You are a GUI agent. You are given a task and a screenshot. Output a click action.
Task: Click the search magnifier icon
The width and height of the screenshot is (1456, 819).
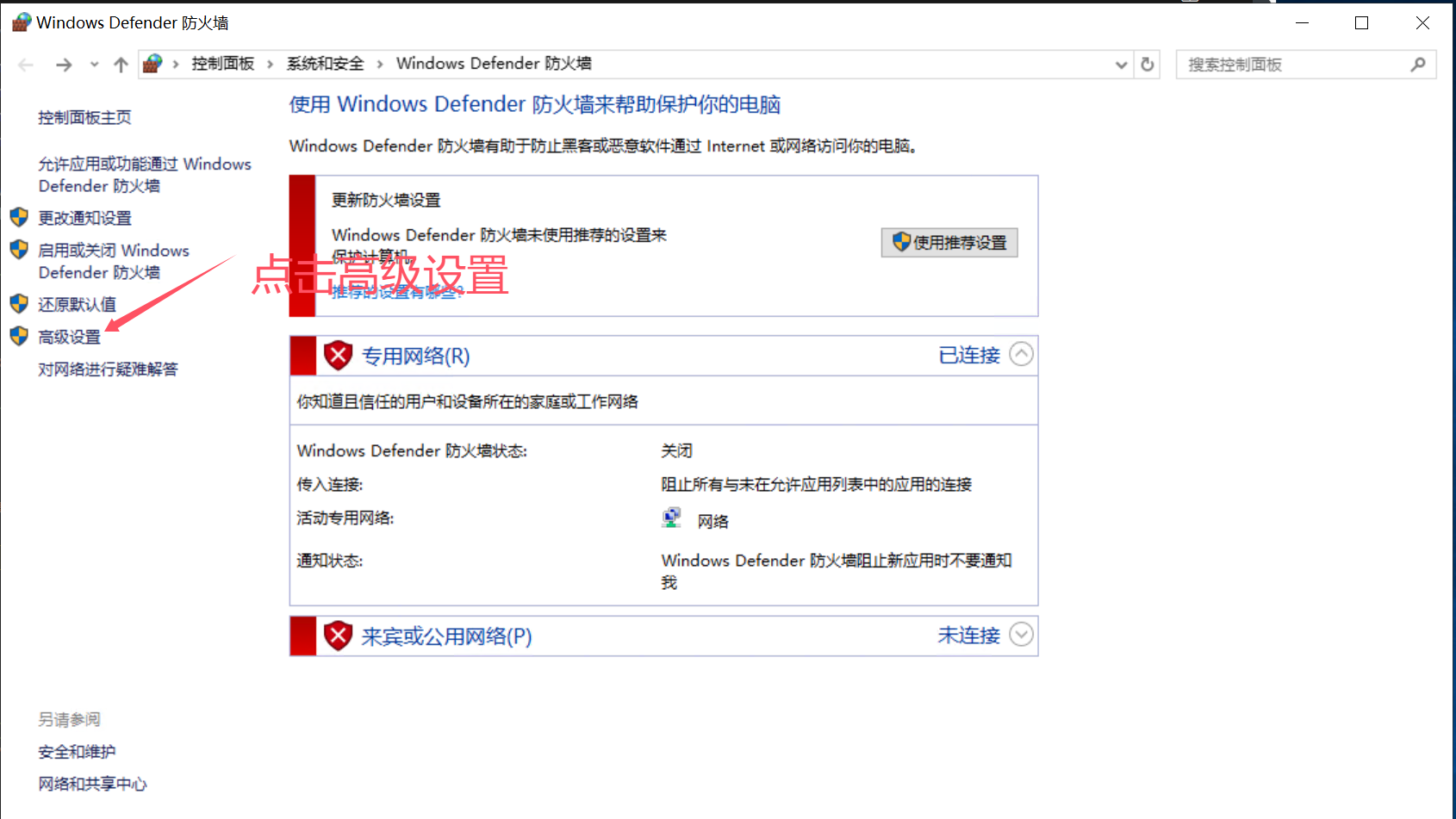click(1418, 65)
